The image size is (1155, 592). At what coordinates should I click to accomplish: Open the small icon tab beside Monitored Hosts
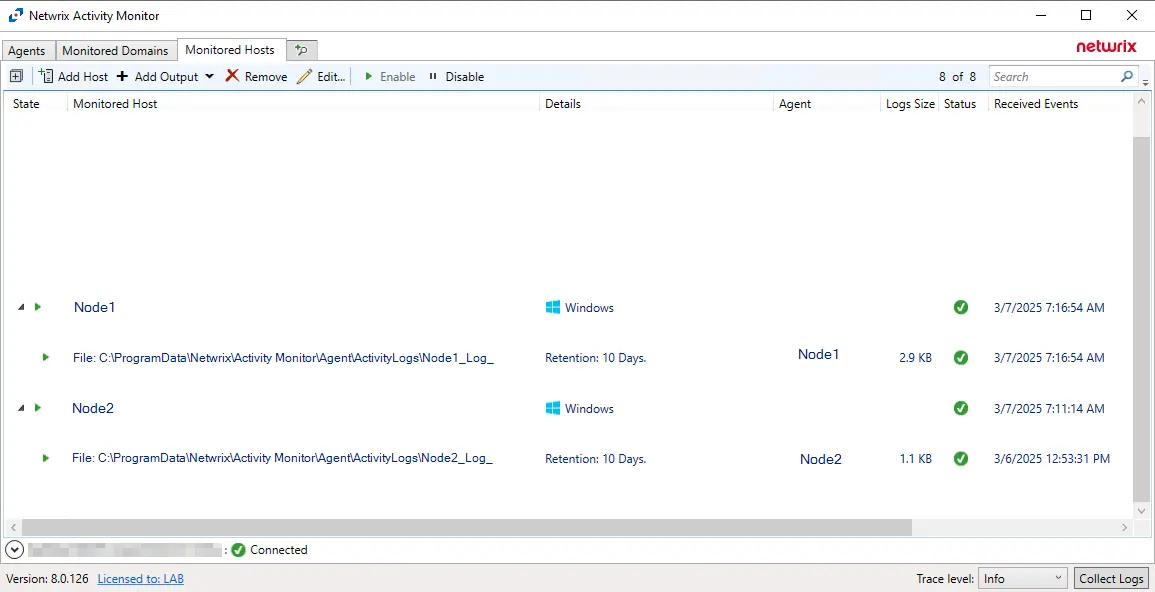(301, 48)
